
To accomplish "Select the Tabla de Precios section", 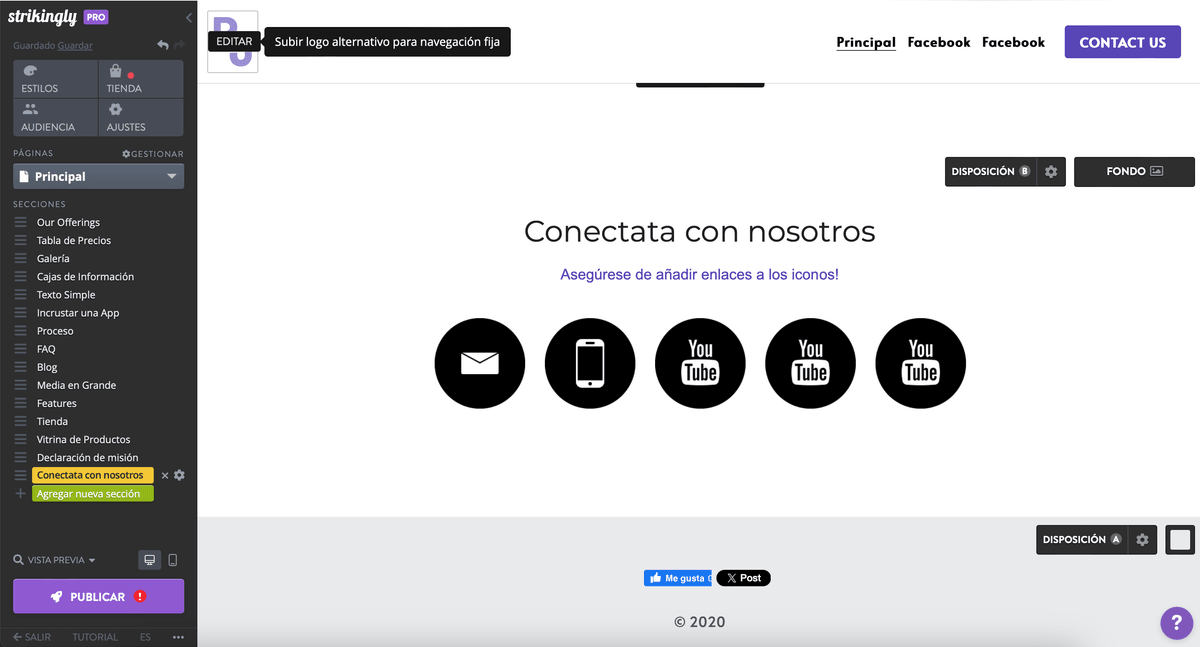I will tap(74, 240).
